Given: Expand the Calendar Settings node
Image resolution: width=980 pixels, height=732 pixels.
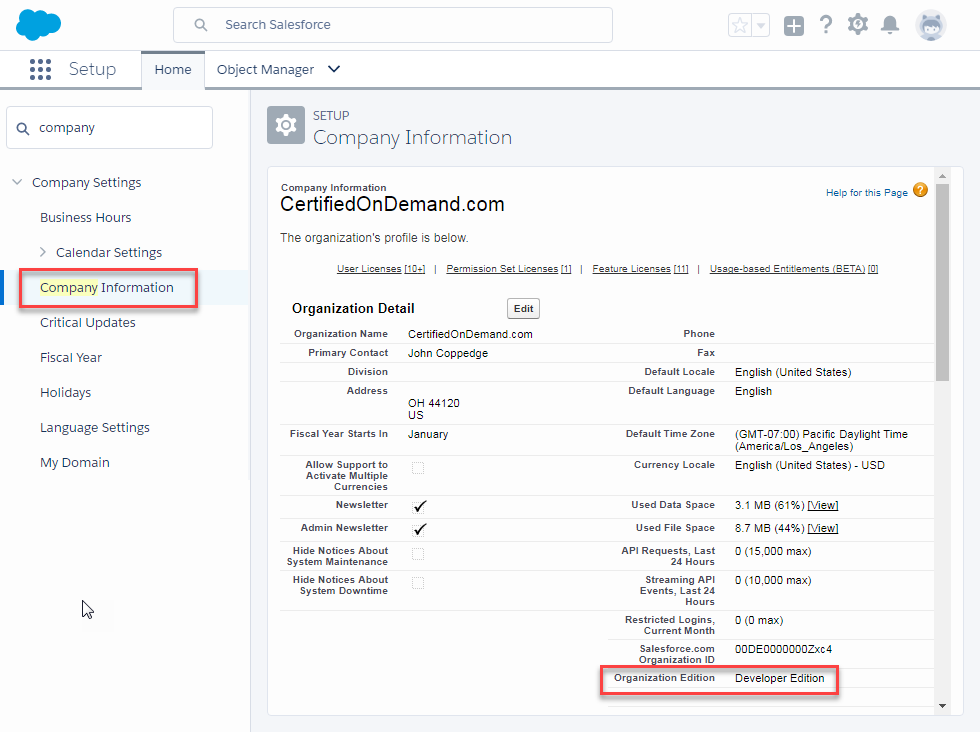Looking at the screenshot, I should coord(42,252).
